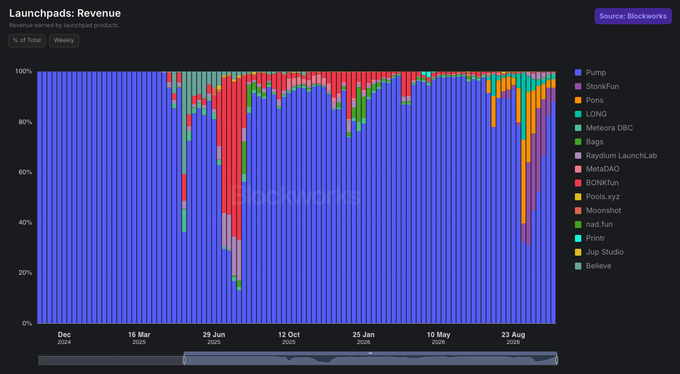Click the Moonshot legend label
The image size is (680, 374).
click(x=604, y=210)
